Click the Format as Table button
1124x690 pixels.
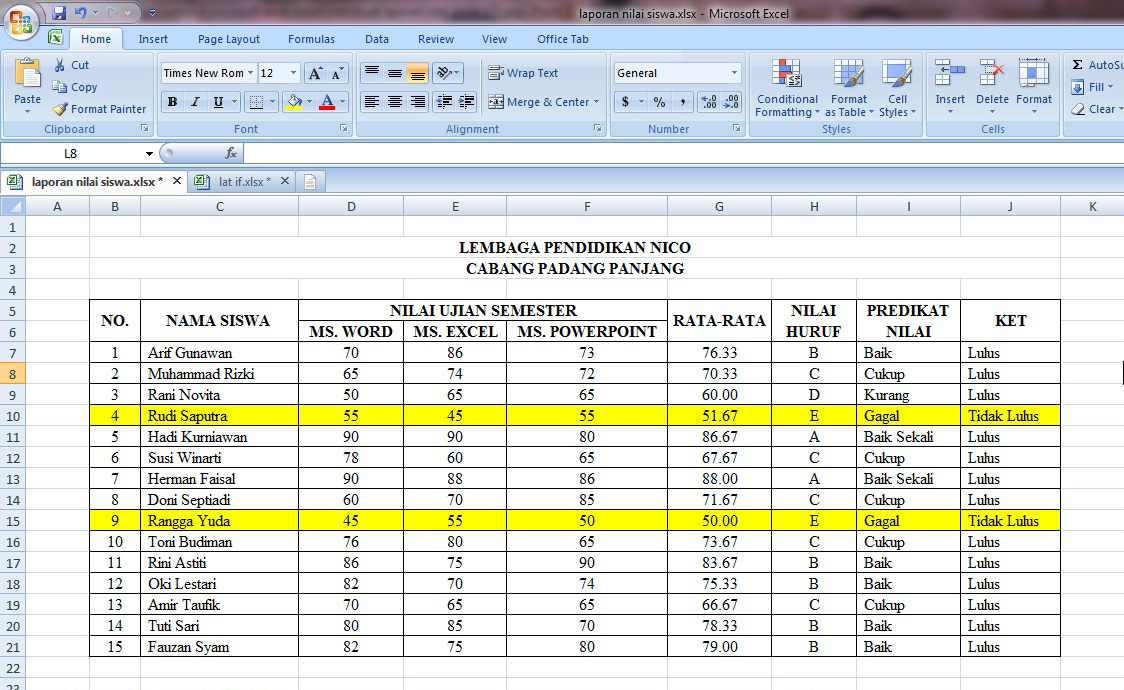(849, 89)
